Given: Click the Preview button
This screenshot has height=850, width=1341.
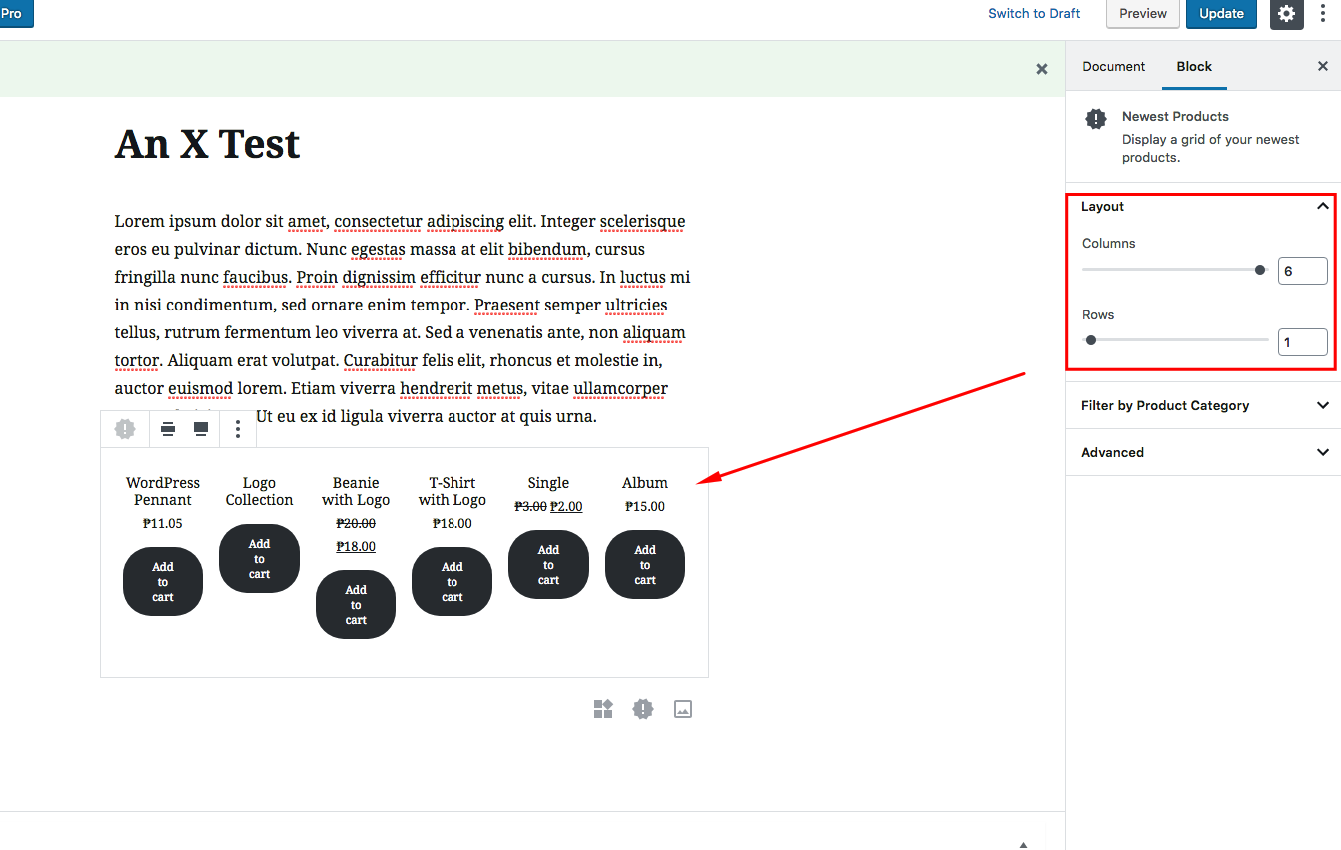Looking at the screenshot, I should pyautogui.click(x=1143, y=13).
